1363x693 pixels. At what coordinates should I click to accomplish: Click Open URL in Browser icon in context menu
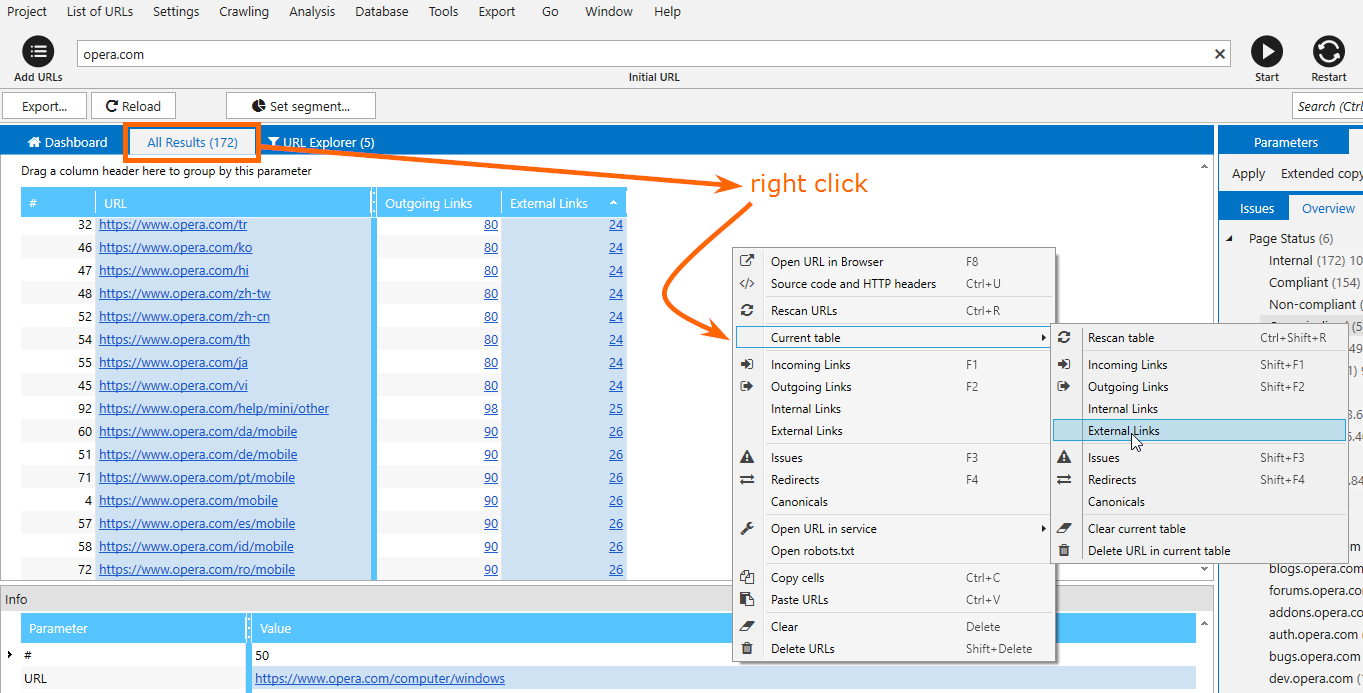coord(746,261)
